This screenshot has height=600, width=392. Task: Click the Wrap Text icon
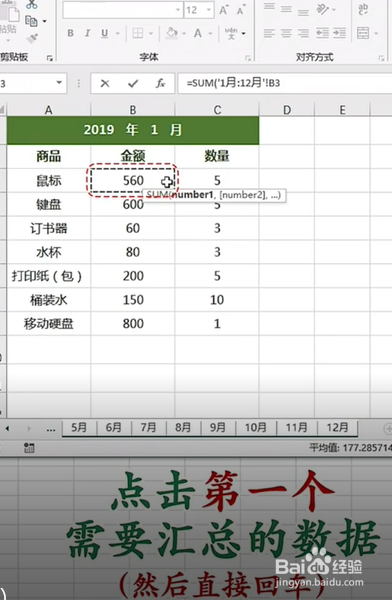pyautogui.click(x=363, y=9)
